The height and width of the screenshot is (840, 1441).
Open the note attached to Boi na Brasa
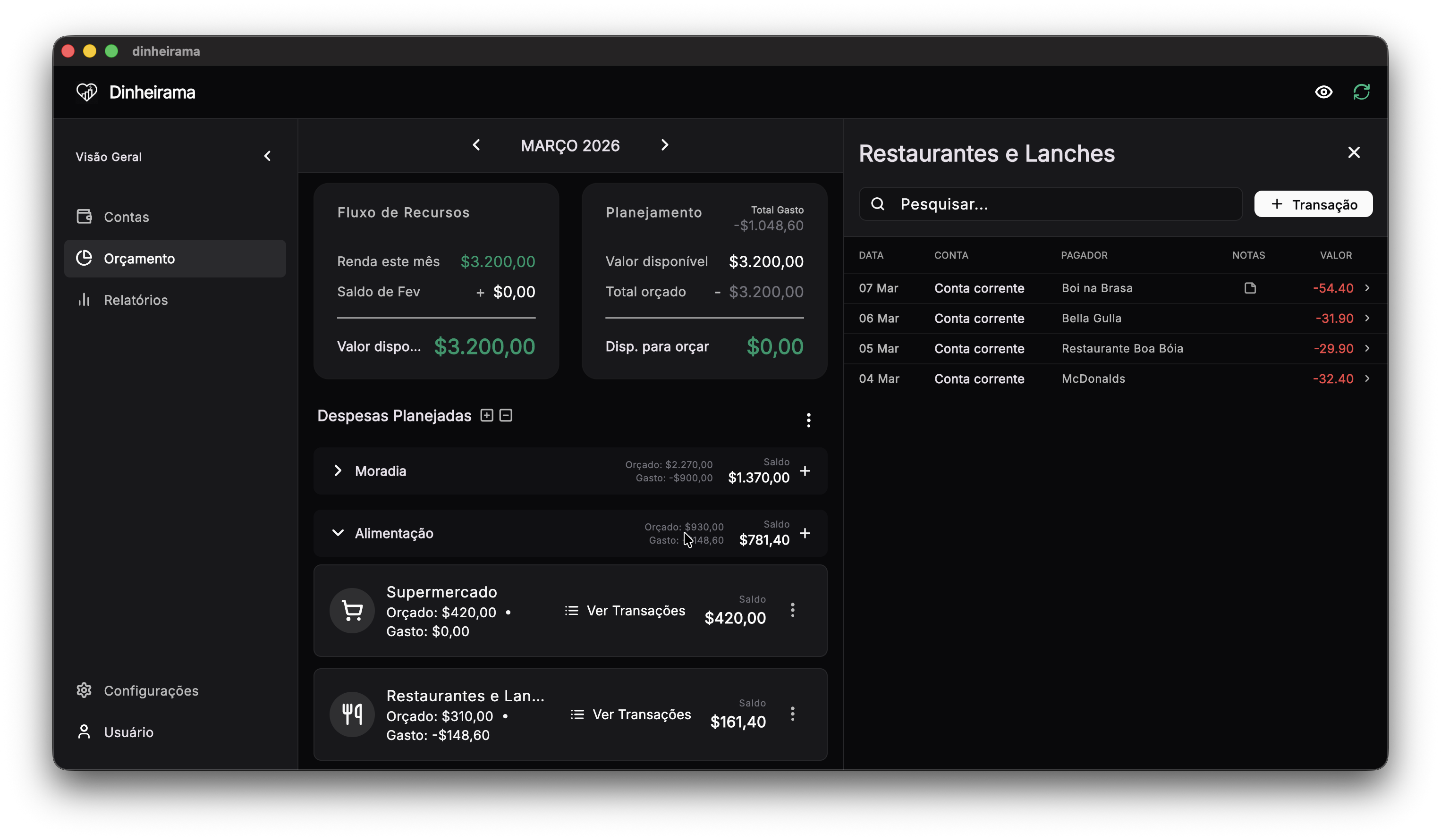1250,288
